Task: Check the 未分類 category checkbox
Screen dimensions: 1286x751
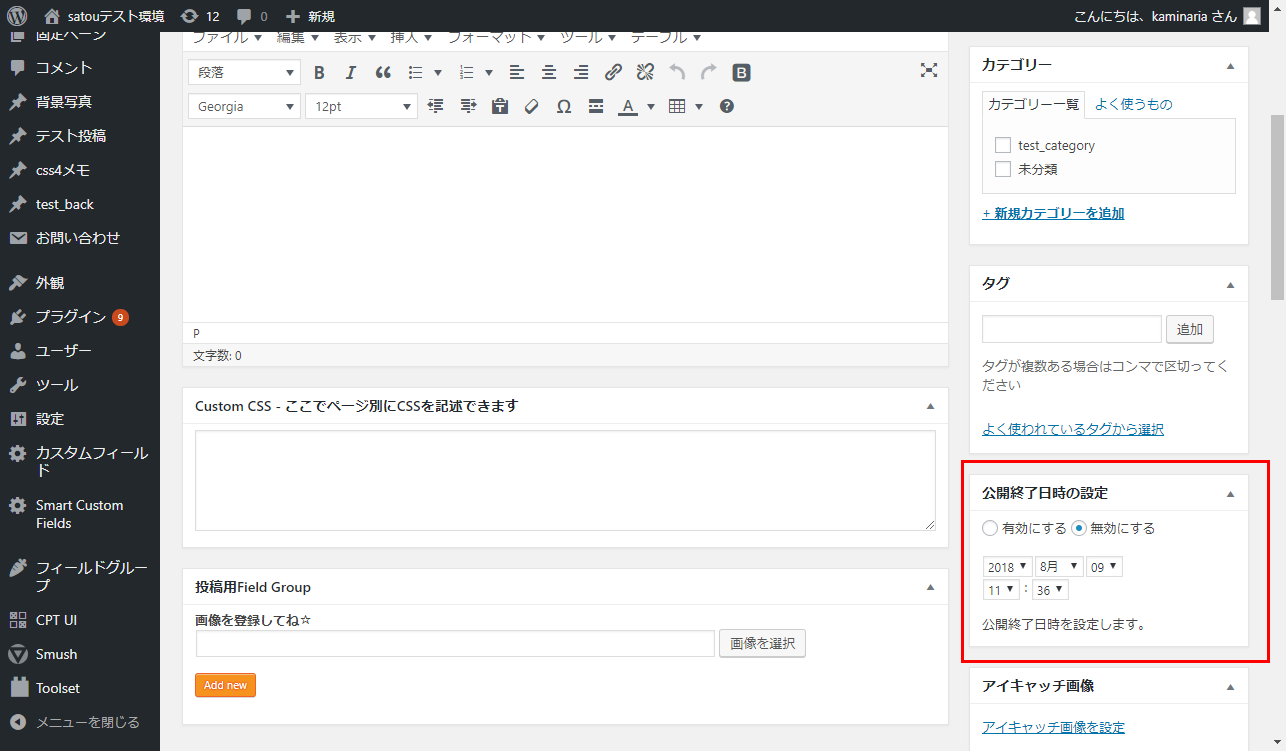Action: click(1003, 169)
